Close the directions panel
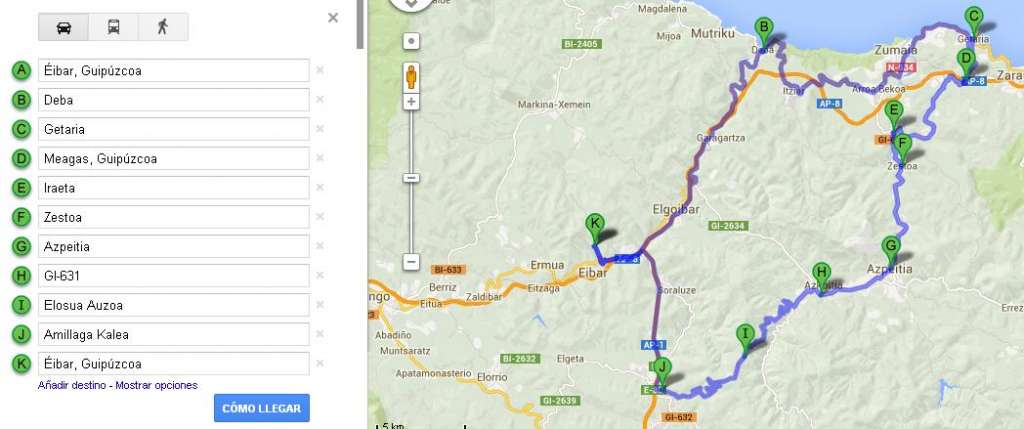Screen dimensions: 1024x429 tap(333, 18)
